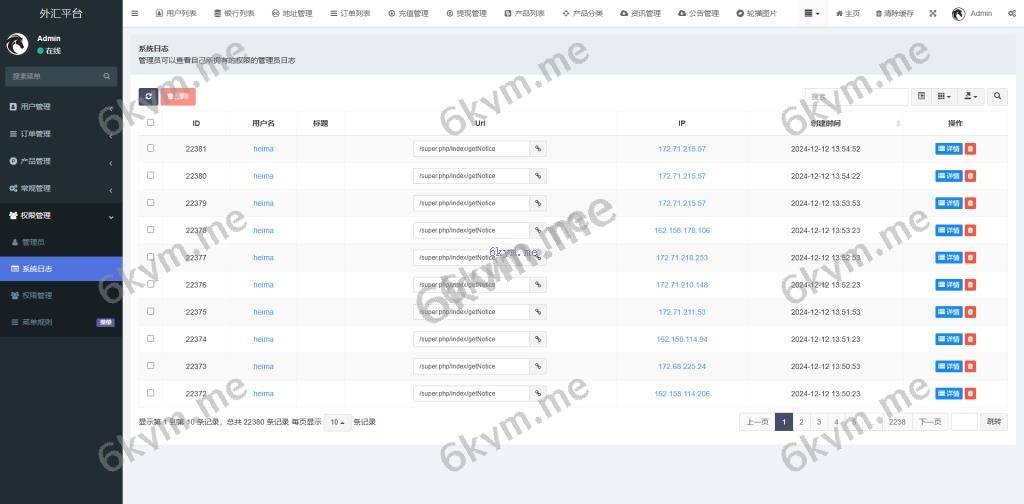The height and width of the screenshot is (504, 1024).
Task: Click the magnifier search icon above the table
Action: coord(997,97)
